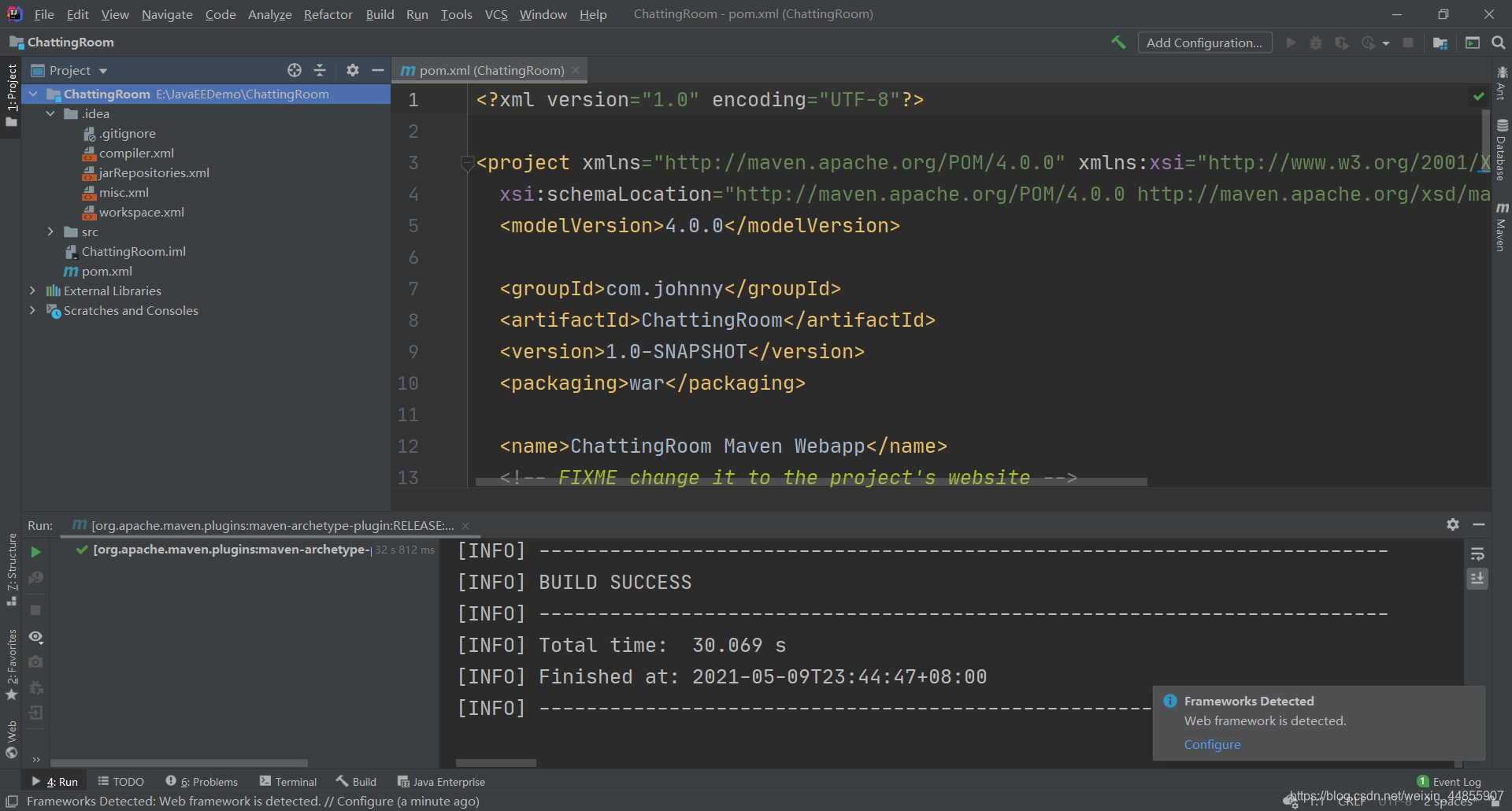The height and width of the screenshot is (811, 1512).
Task: Open the Database tool window on right edge
Action: click(x=1502, y=150)
